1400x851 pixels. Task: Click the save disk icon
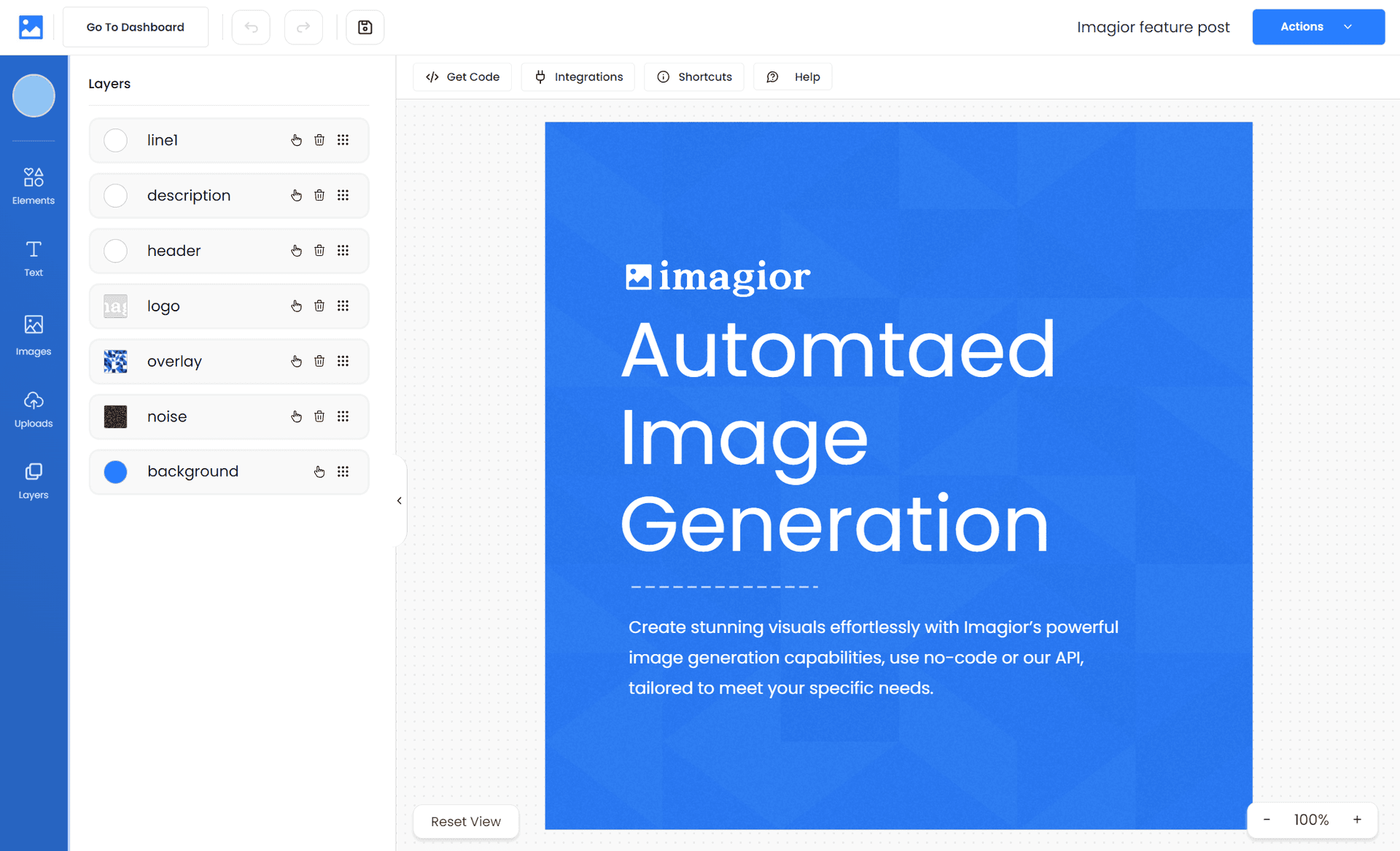pos(365,27)
